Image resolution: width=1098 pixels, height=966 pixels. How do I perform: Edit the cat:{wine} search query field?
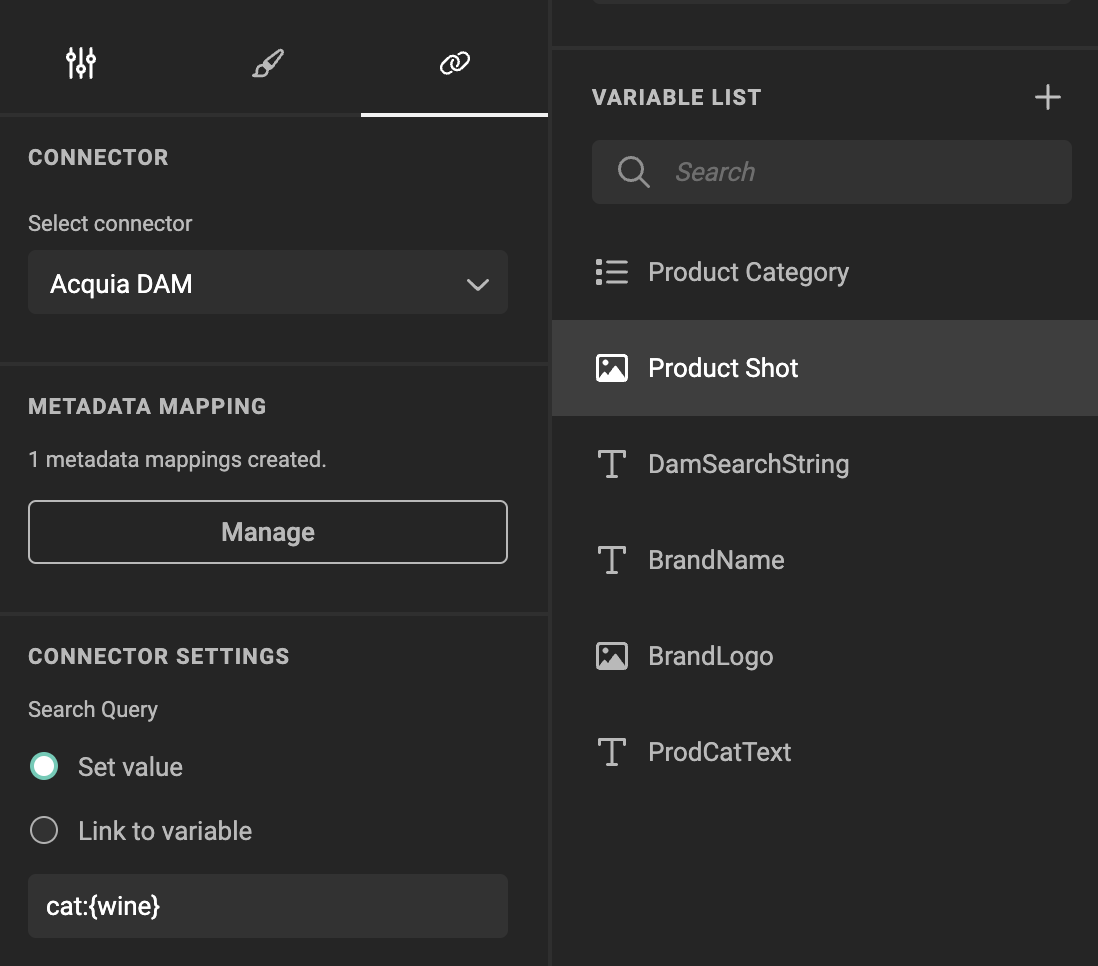point(267,906)
